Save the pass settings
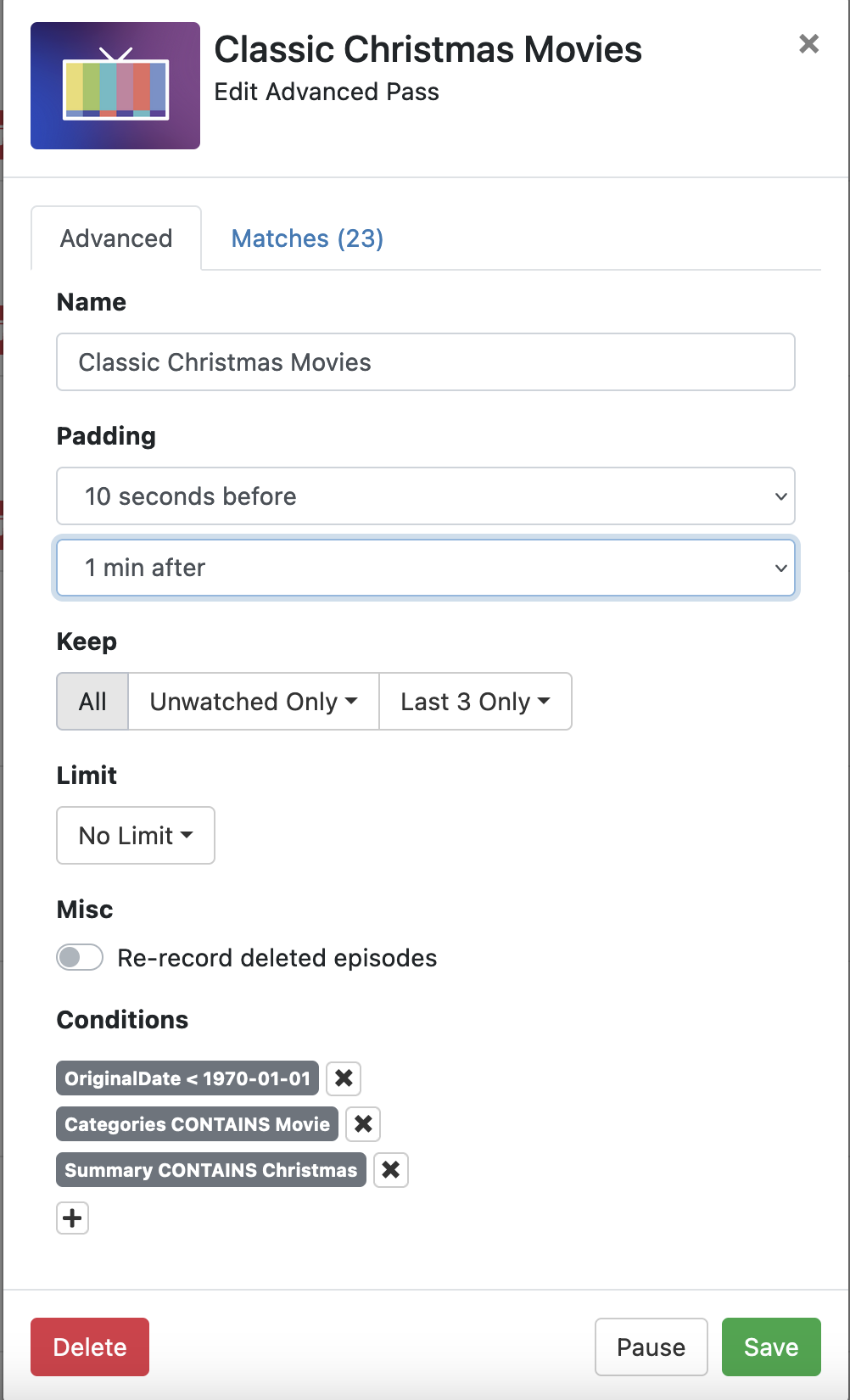The height and width of the screenshot is (1400, 850). click(771, 1347)
